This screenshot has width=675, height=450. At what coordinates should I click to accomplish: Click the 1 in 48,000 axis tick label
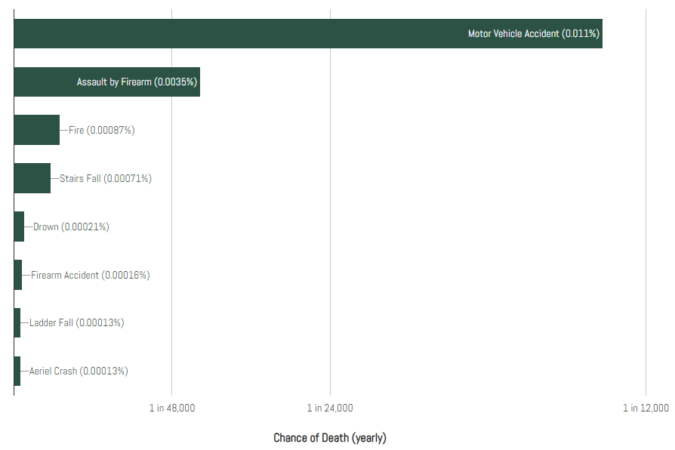coord(172,408)
